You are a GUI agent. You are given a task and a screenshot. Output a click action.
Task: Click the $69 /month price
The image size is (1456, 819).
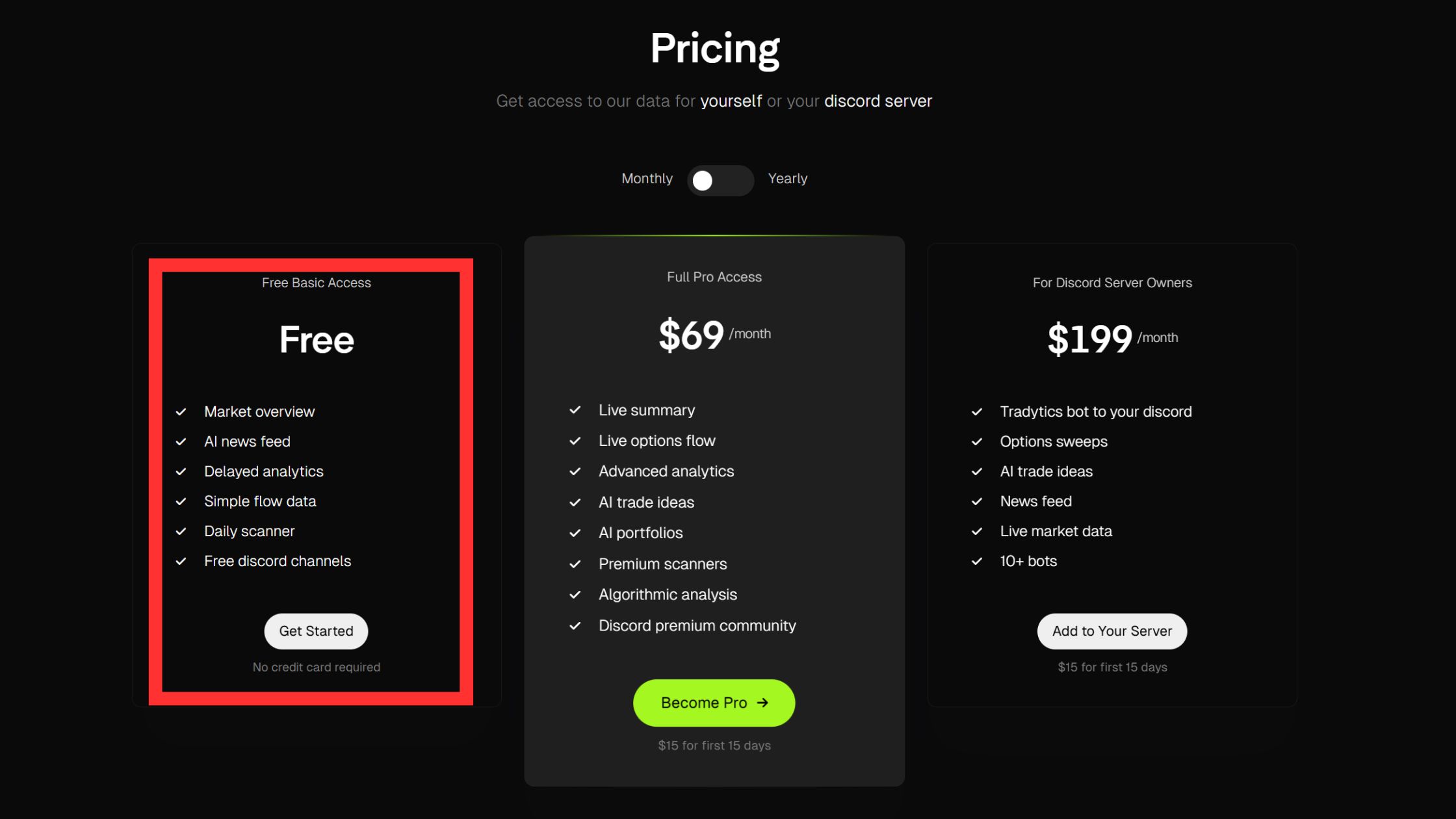[x=714, y=335]
